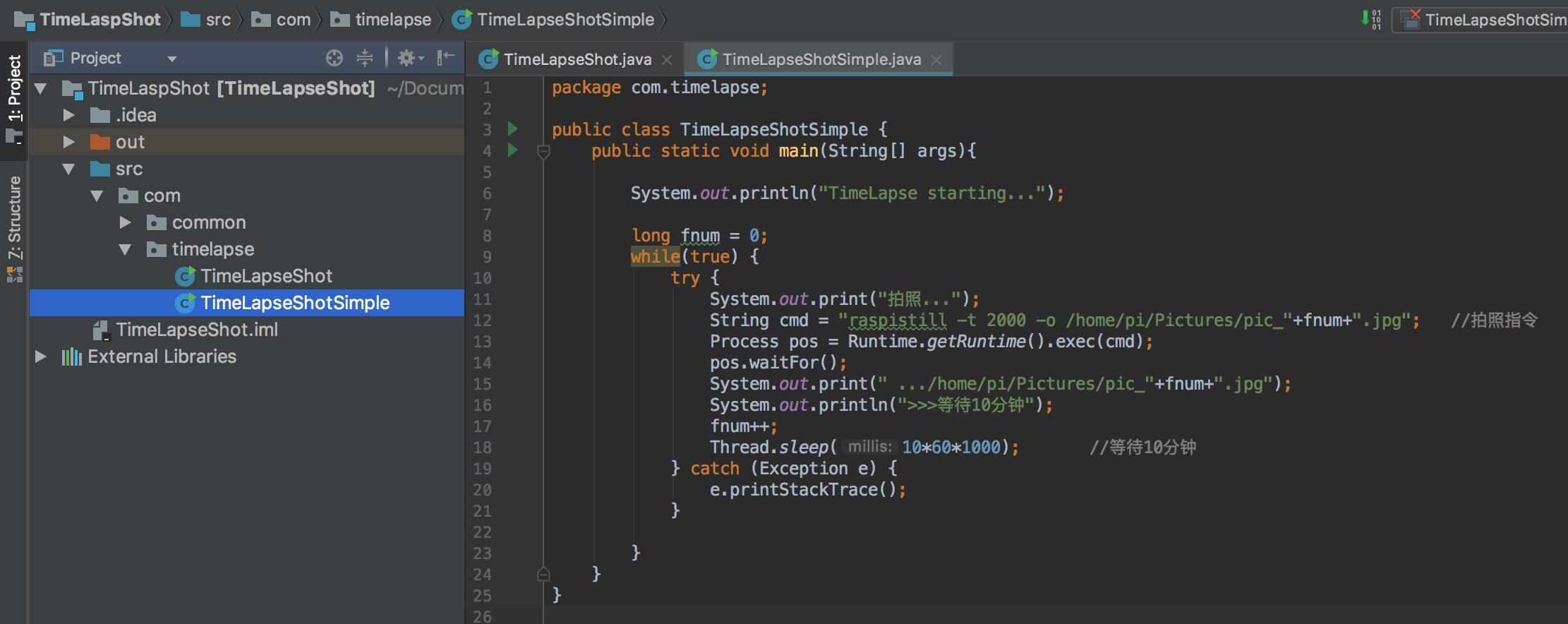The height and width of the screenshot is (624, 1568).
Task: Close the TimeLapseShot.java tab
Action: pos(667,60)
